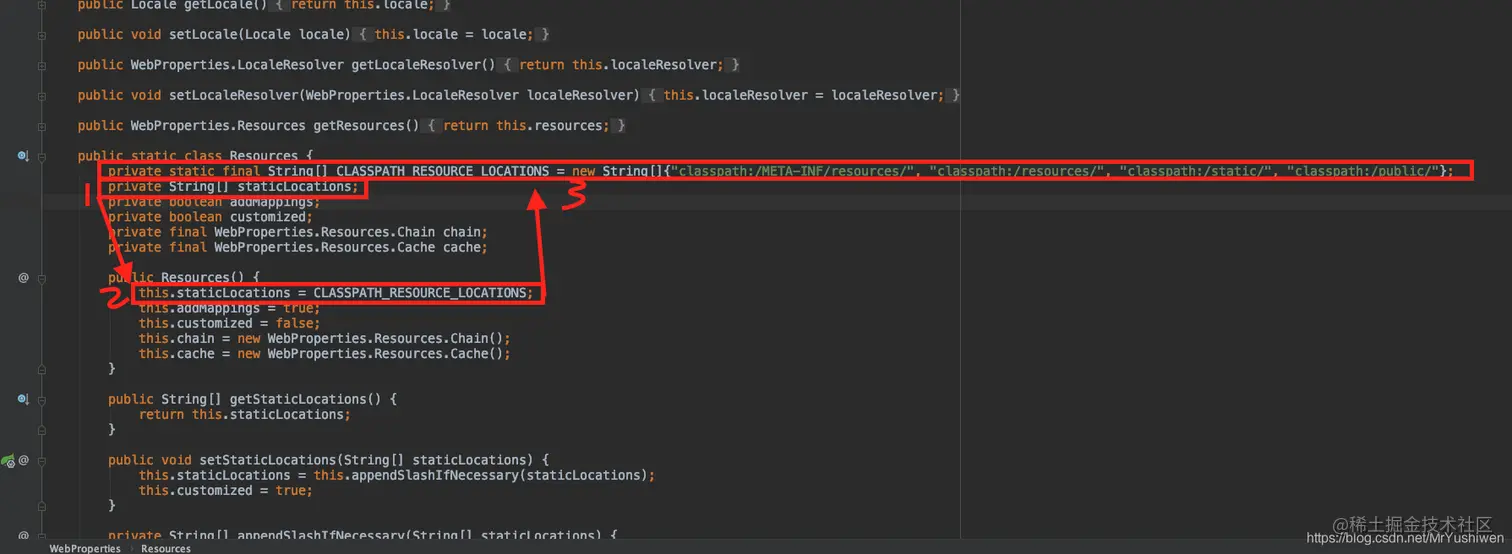Expand the folded getLocaleResolver method via gutter

click(x=42, y=65)
